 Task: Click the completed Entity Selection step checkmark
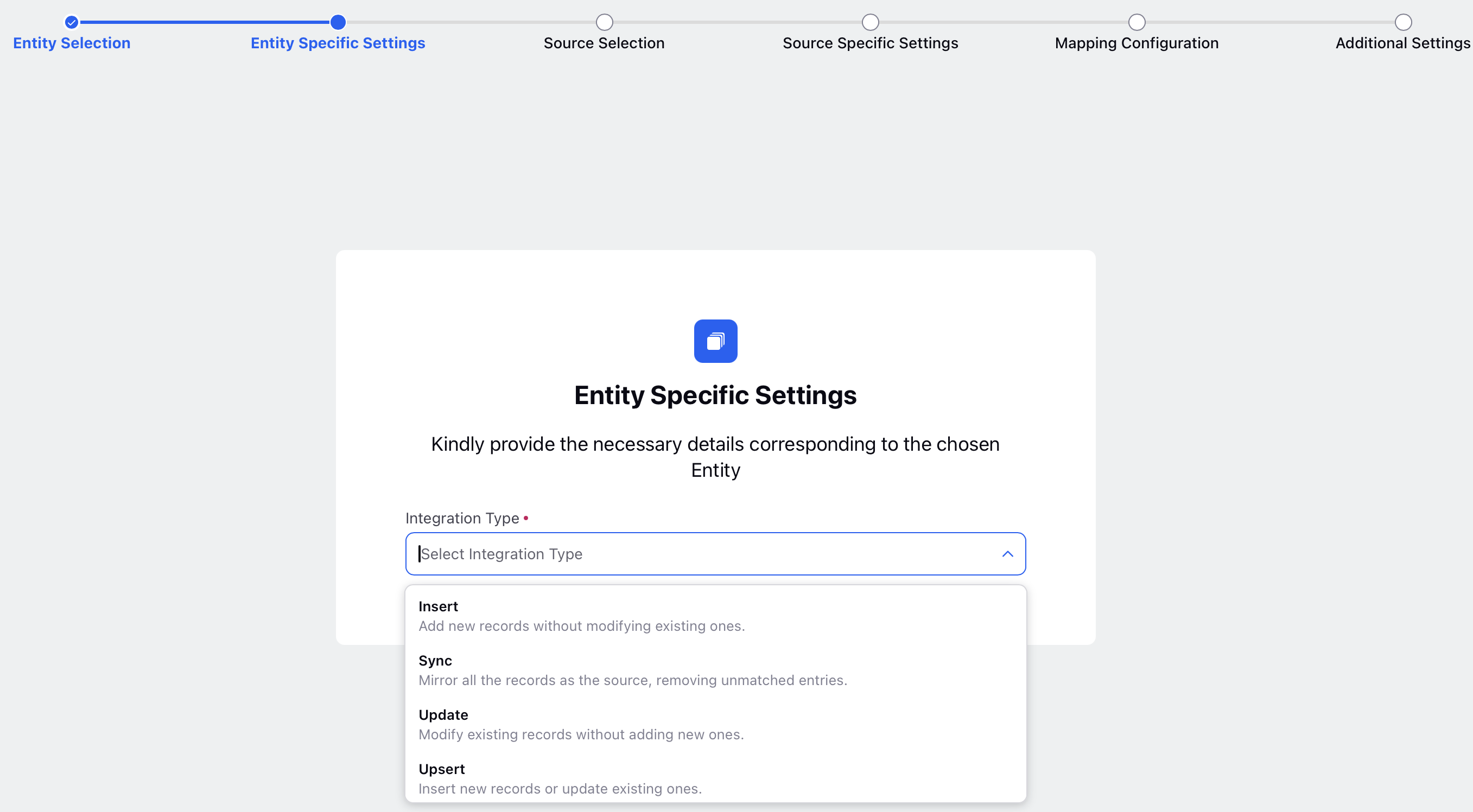pyautogui.click(x=72, y=22)
